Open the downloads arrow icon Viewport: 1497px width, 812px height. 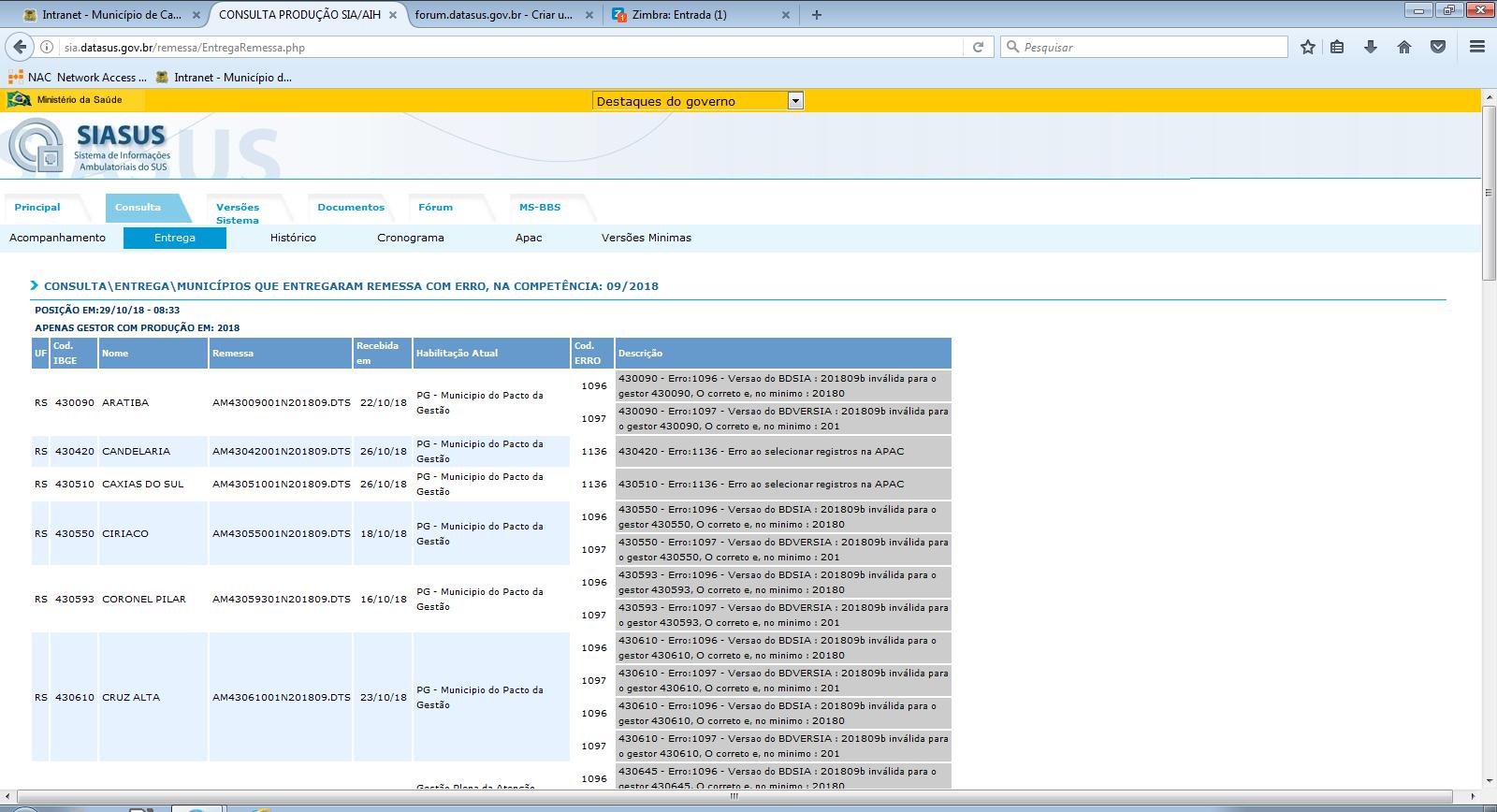[1371, 47]
